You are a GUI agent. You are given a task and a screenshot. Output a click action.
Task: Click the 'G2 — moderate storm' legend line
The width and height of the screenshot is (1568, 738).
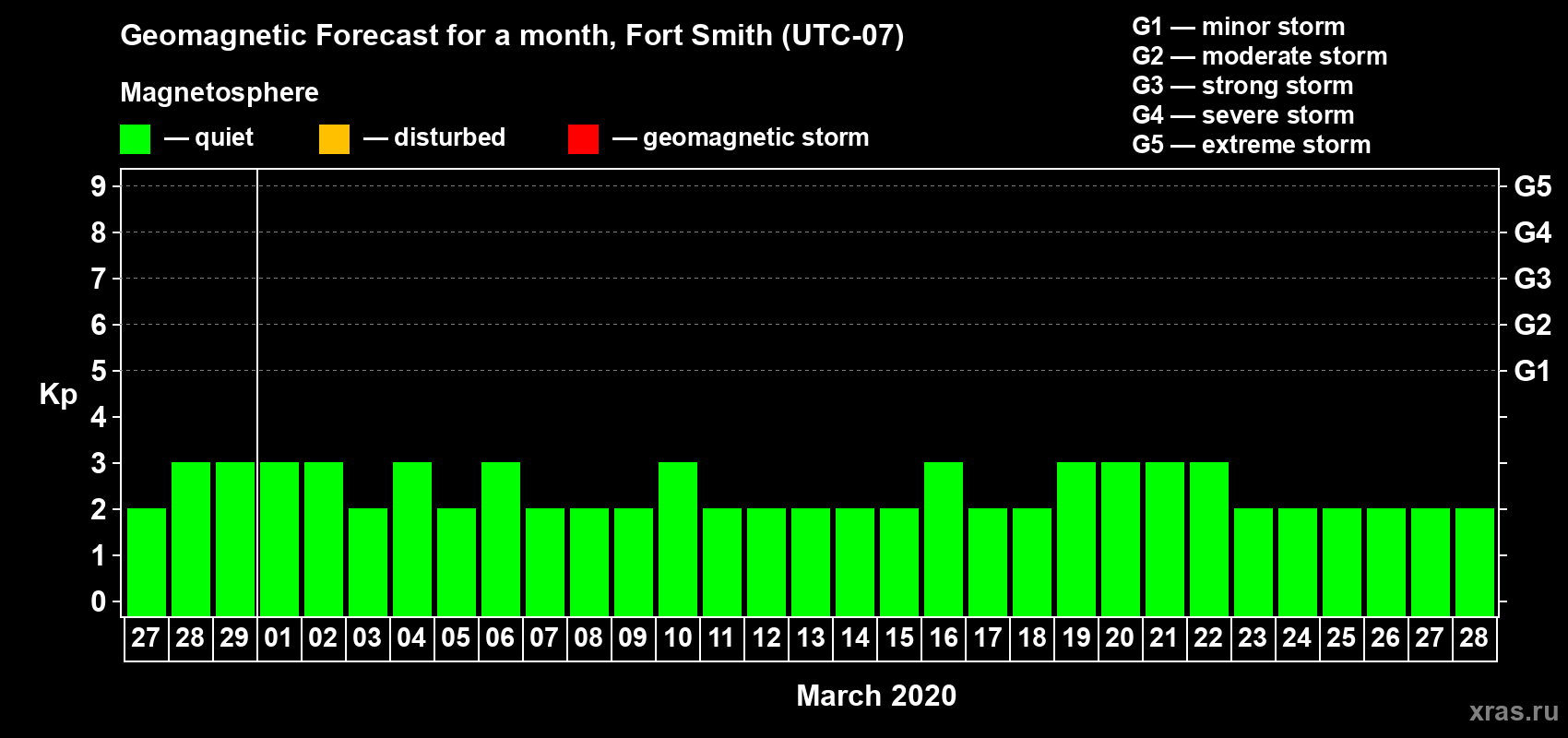coord(1259,56)
